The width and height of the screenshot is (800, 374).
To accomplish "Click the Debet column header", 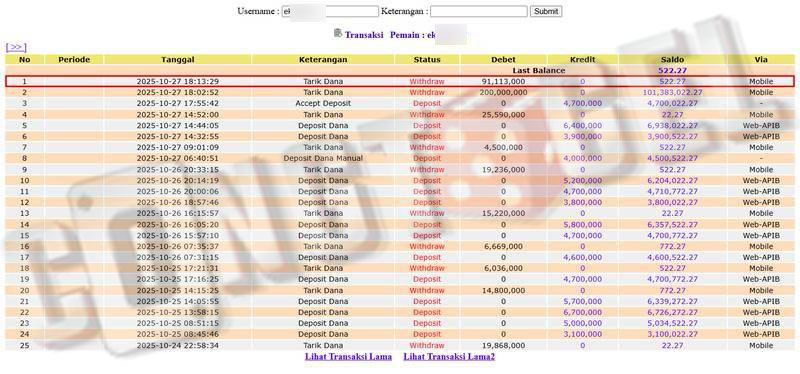I will point(504,60).
